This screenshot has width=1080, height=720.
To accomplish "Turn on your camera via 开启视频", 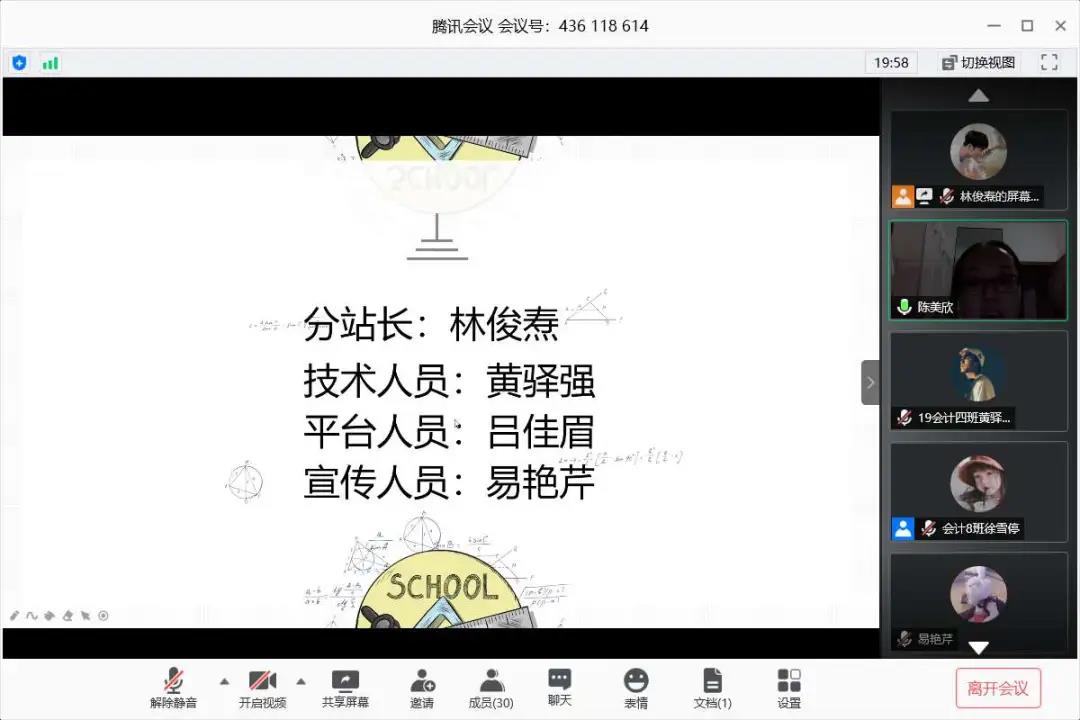I will tap(262, 686).
